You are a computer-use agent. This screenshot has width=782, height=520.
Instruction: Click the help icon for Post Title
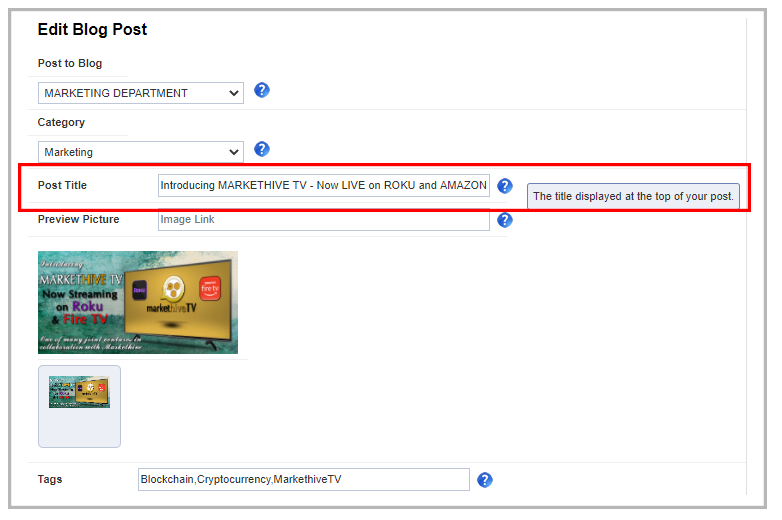point(505,186)
